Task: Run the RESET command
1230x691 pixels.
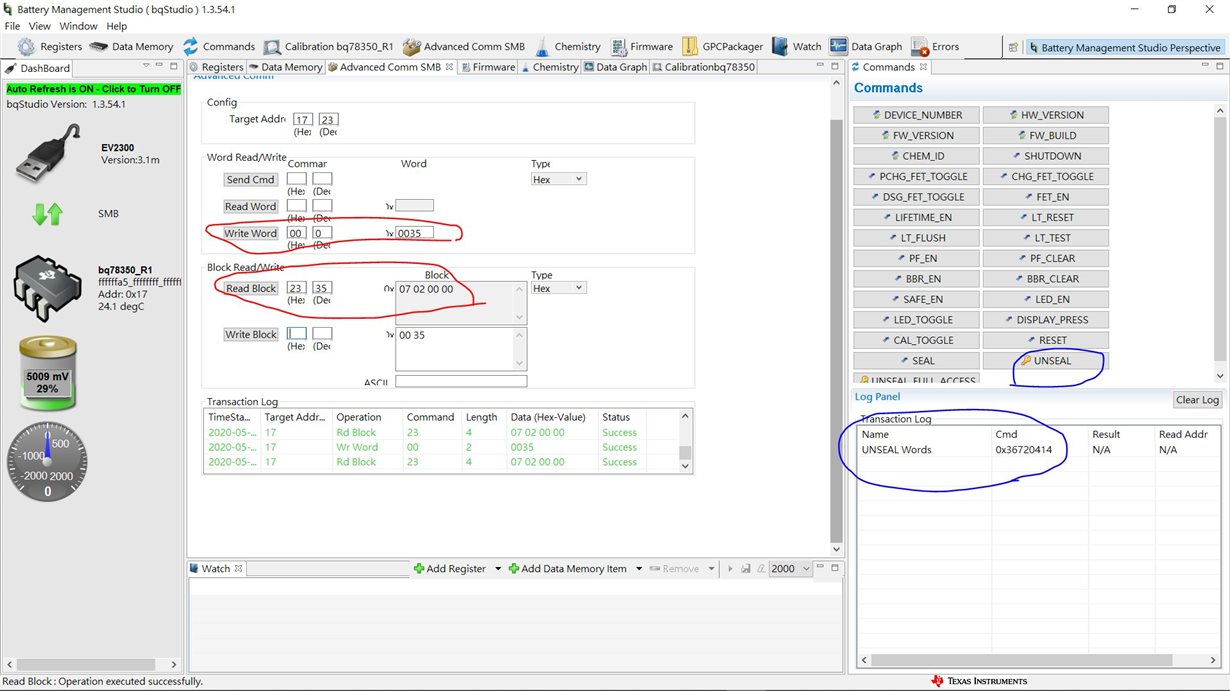Action: (x=1045, y=340)
